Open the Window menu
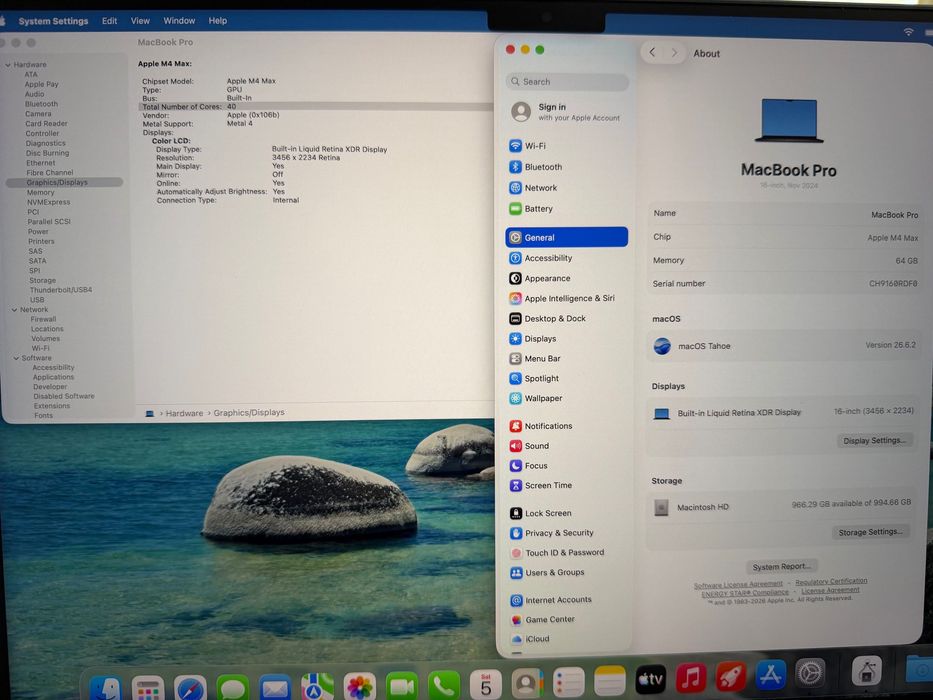Image resolution: width=933 pixels, height=700 pixels. (x=179, y=21)
